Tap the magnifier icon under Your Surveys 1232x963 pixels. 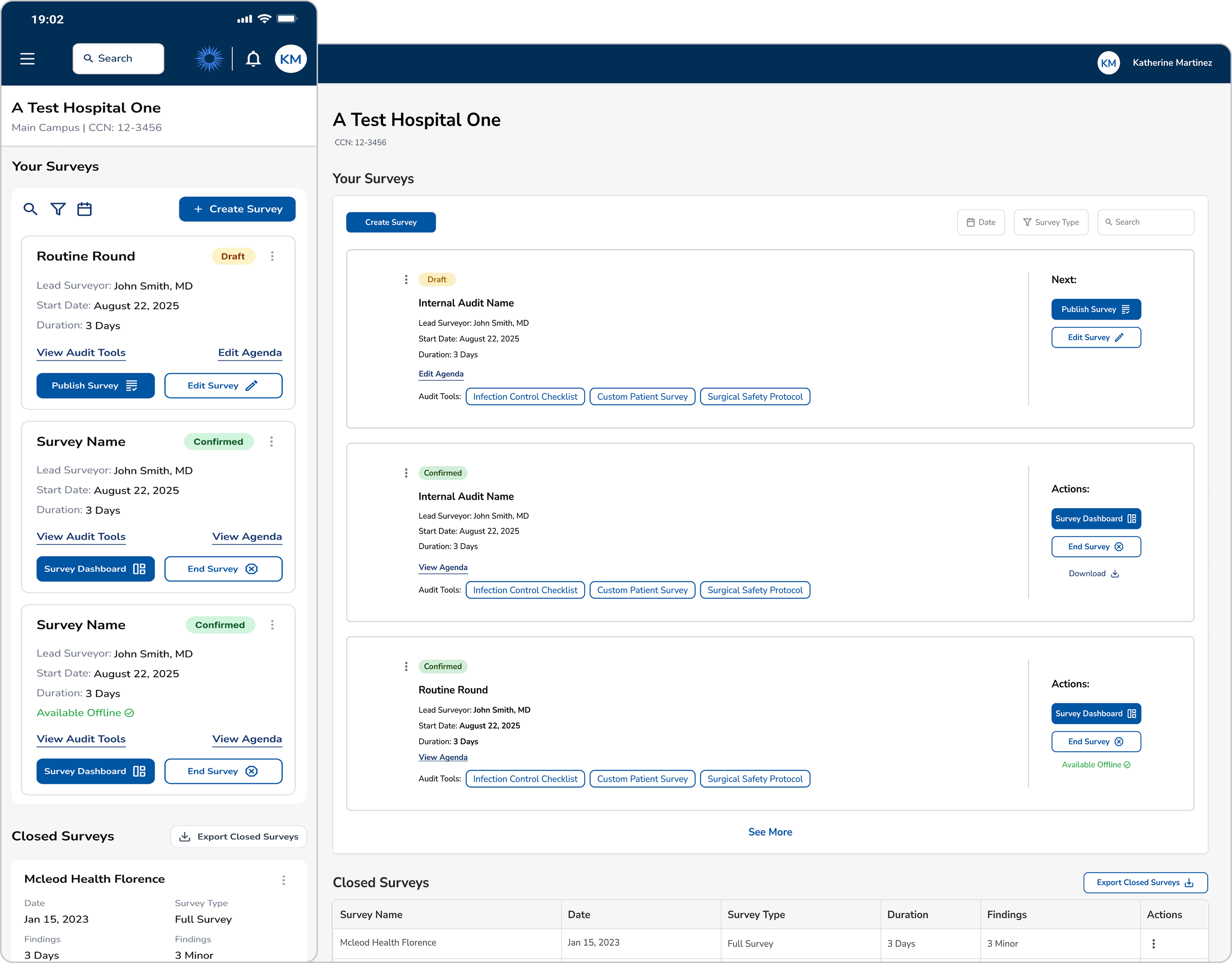(30, 209)
